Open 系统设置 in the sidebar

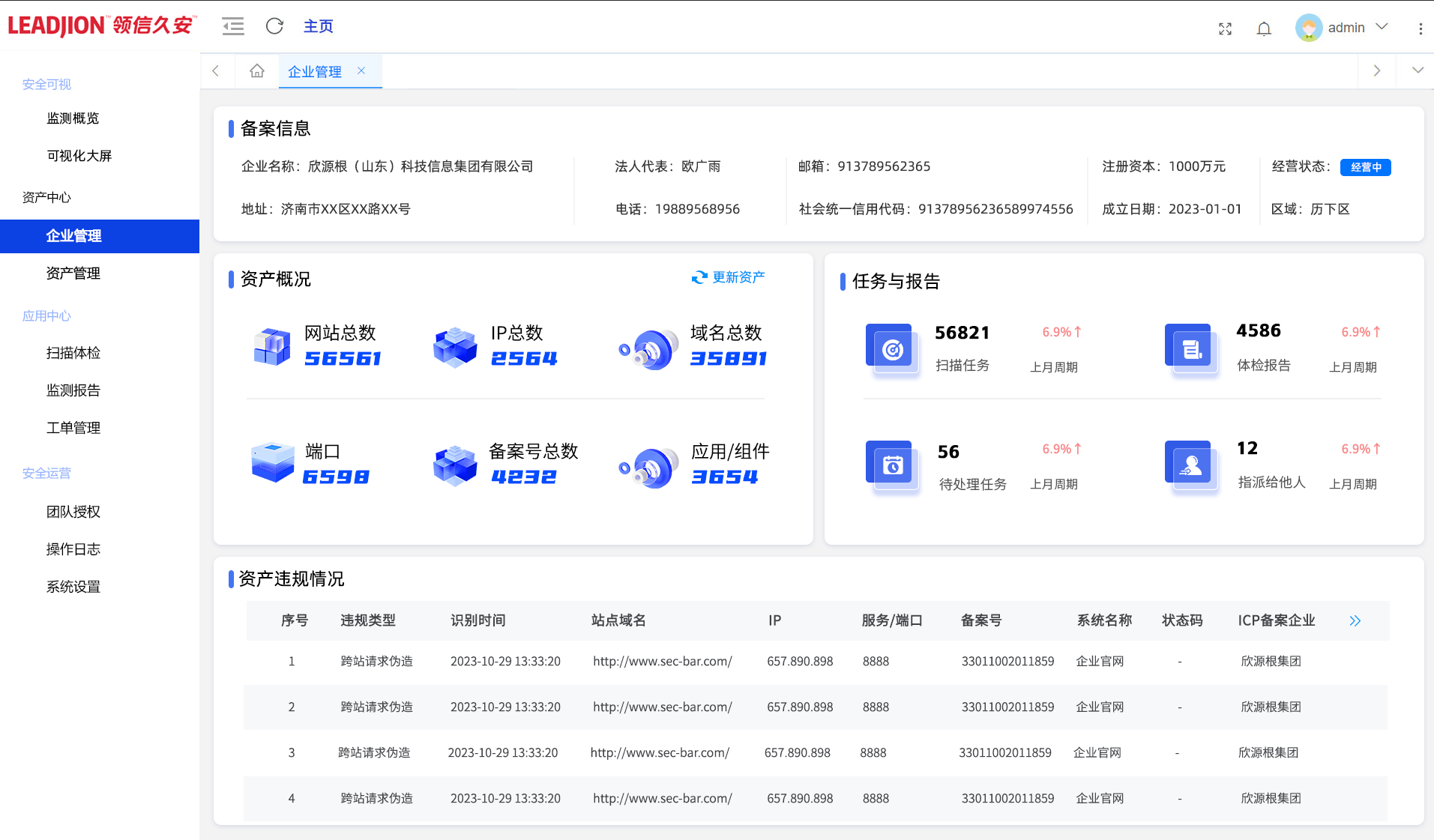73,587
